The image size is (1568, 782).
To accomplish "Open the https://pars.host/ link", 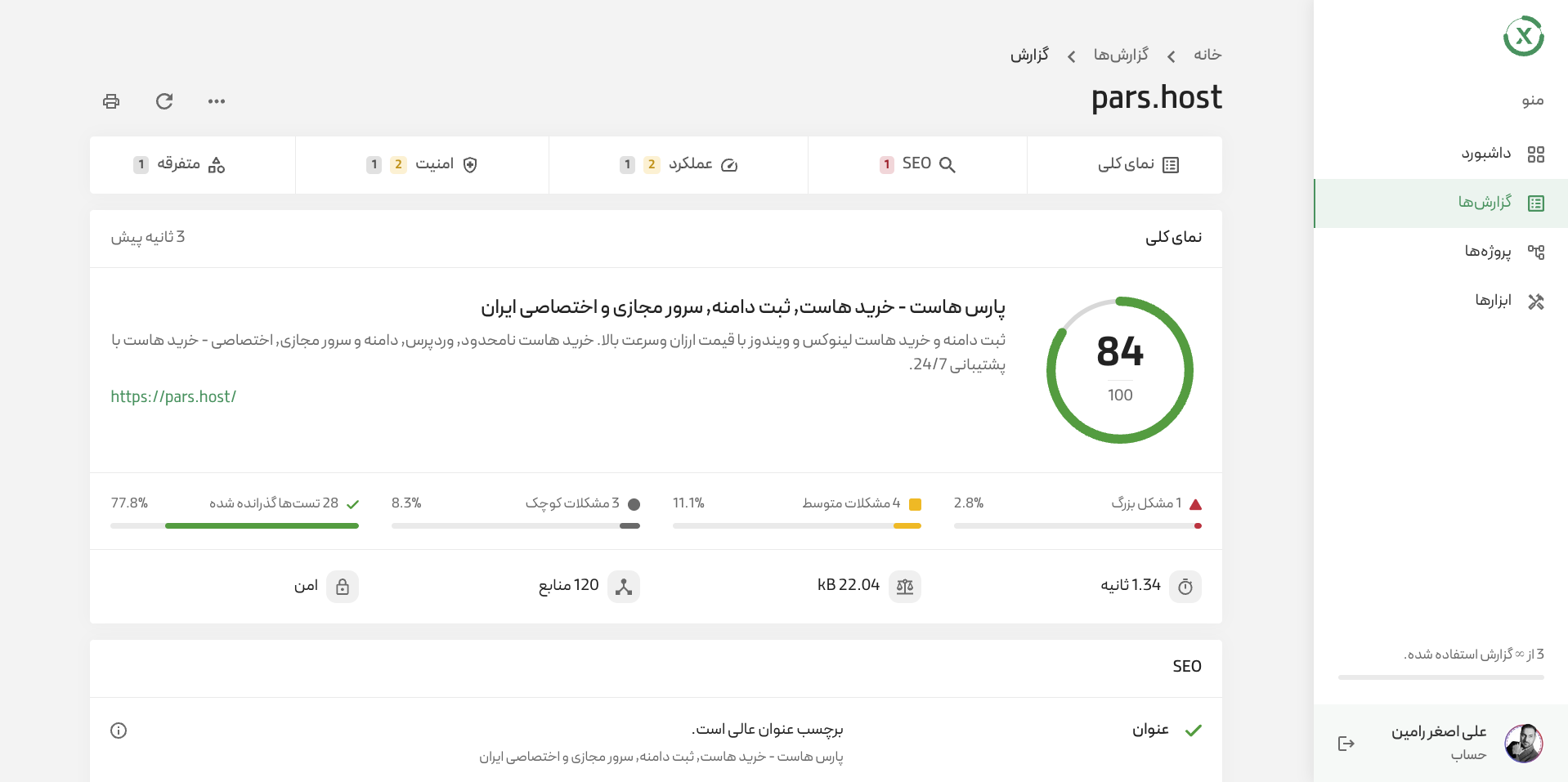I will pyautogui.click(x=173, y=396).
